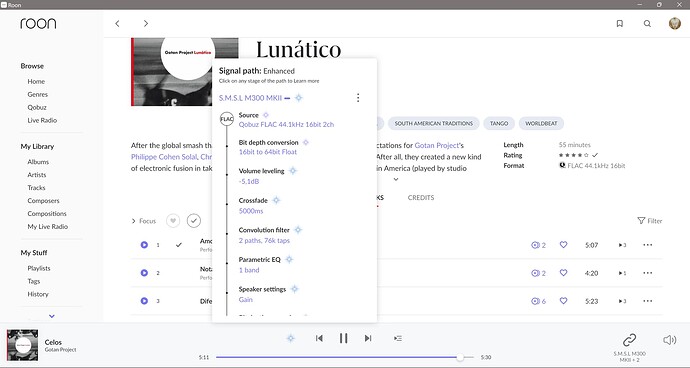Open Playlists under My Stuff
The height and width of the screenshot is (368, 690).
tap(39, 268)
